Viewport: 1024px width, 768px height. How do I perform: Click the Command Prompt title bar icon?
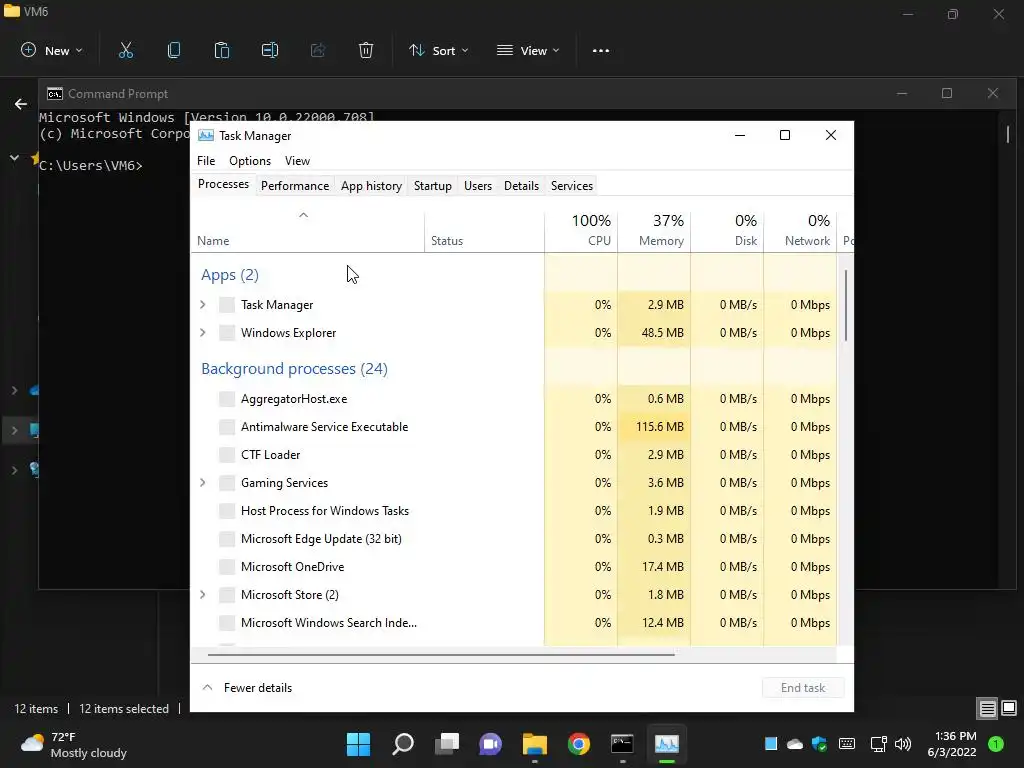click(x=55, y=94)
